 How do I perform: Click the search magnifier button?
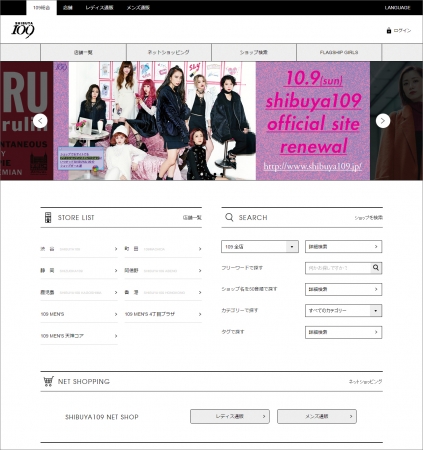tap(376, 268)
